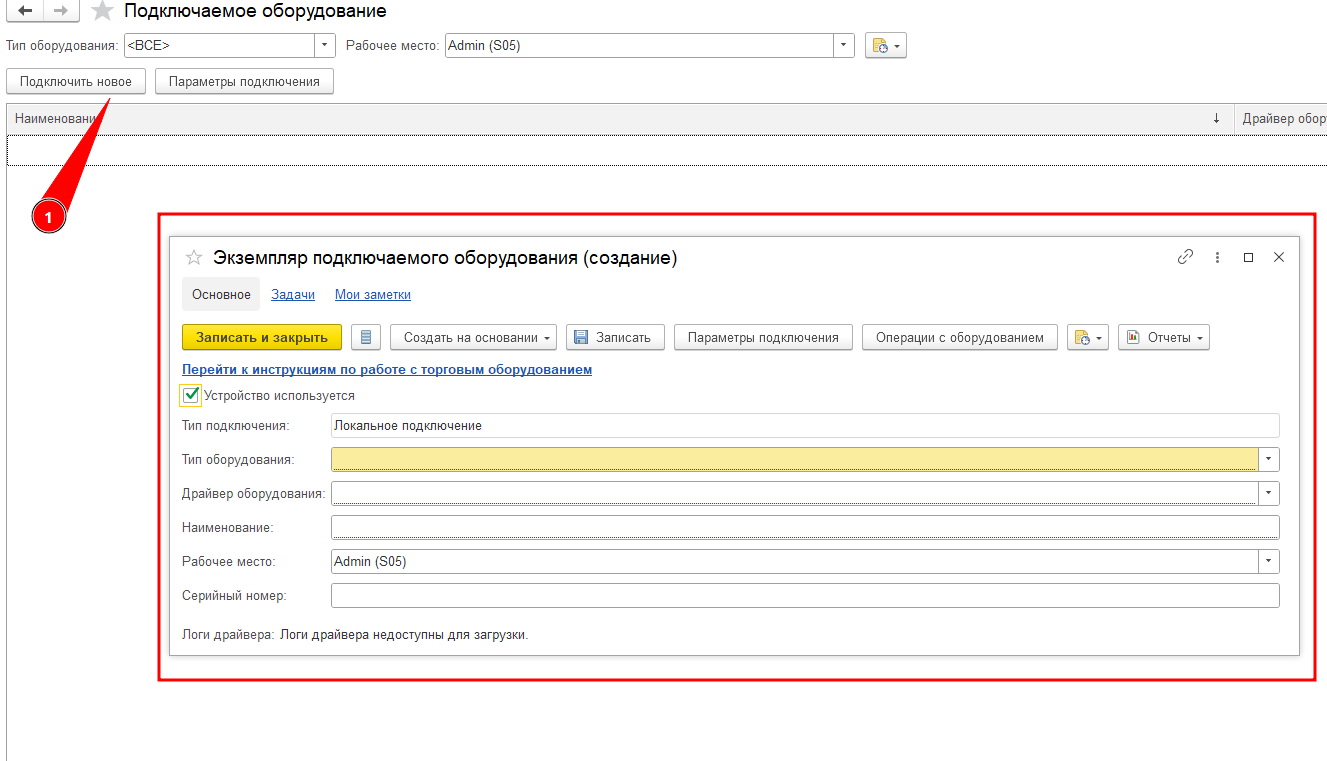Click the list icon next to Записать и закрыть
This screenshot has width=1327, height=761.
[x=365, y=337]
